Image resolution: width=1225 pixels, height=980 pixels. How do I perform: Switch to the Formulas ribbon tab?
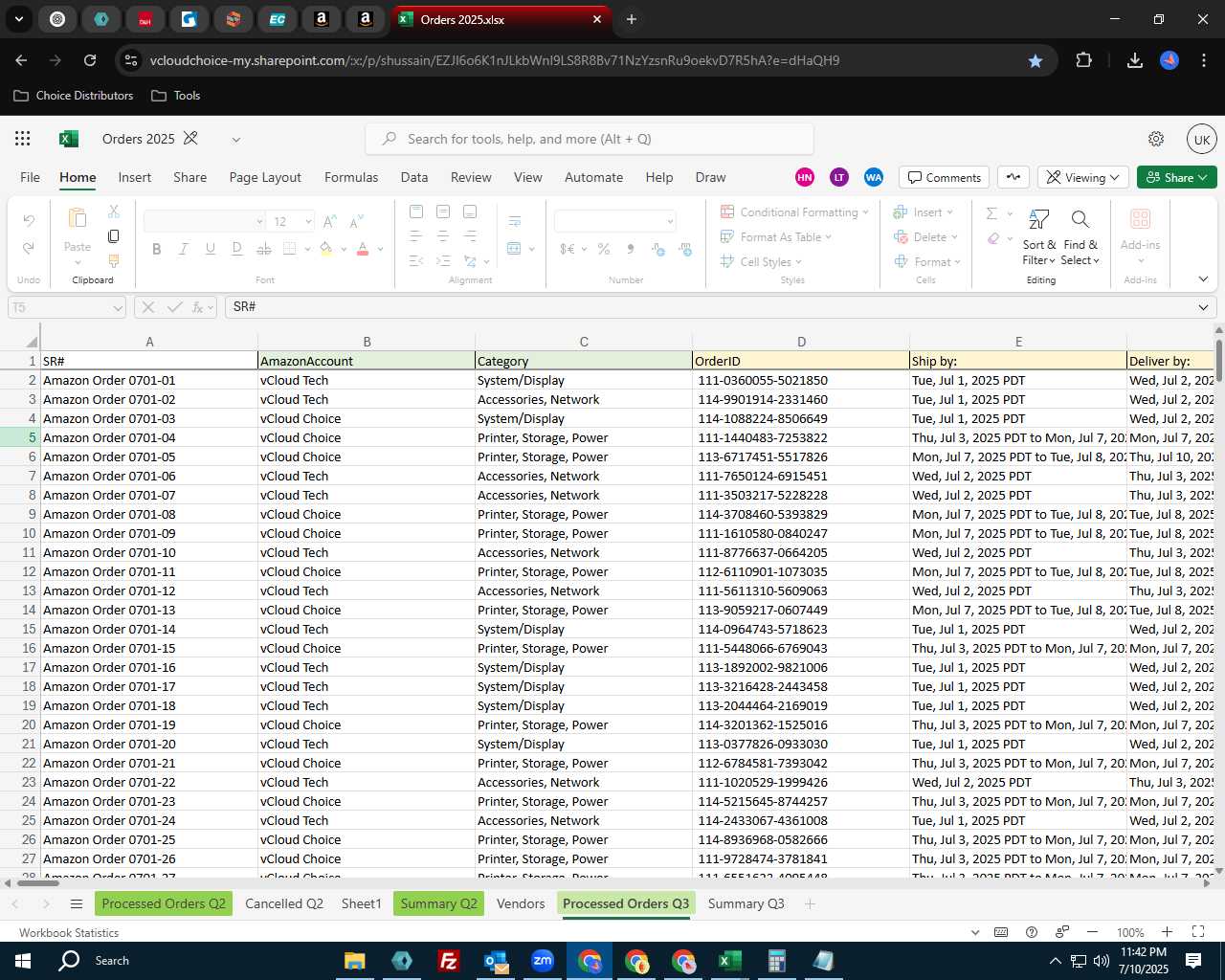pos(351,177)
